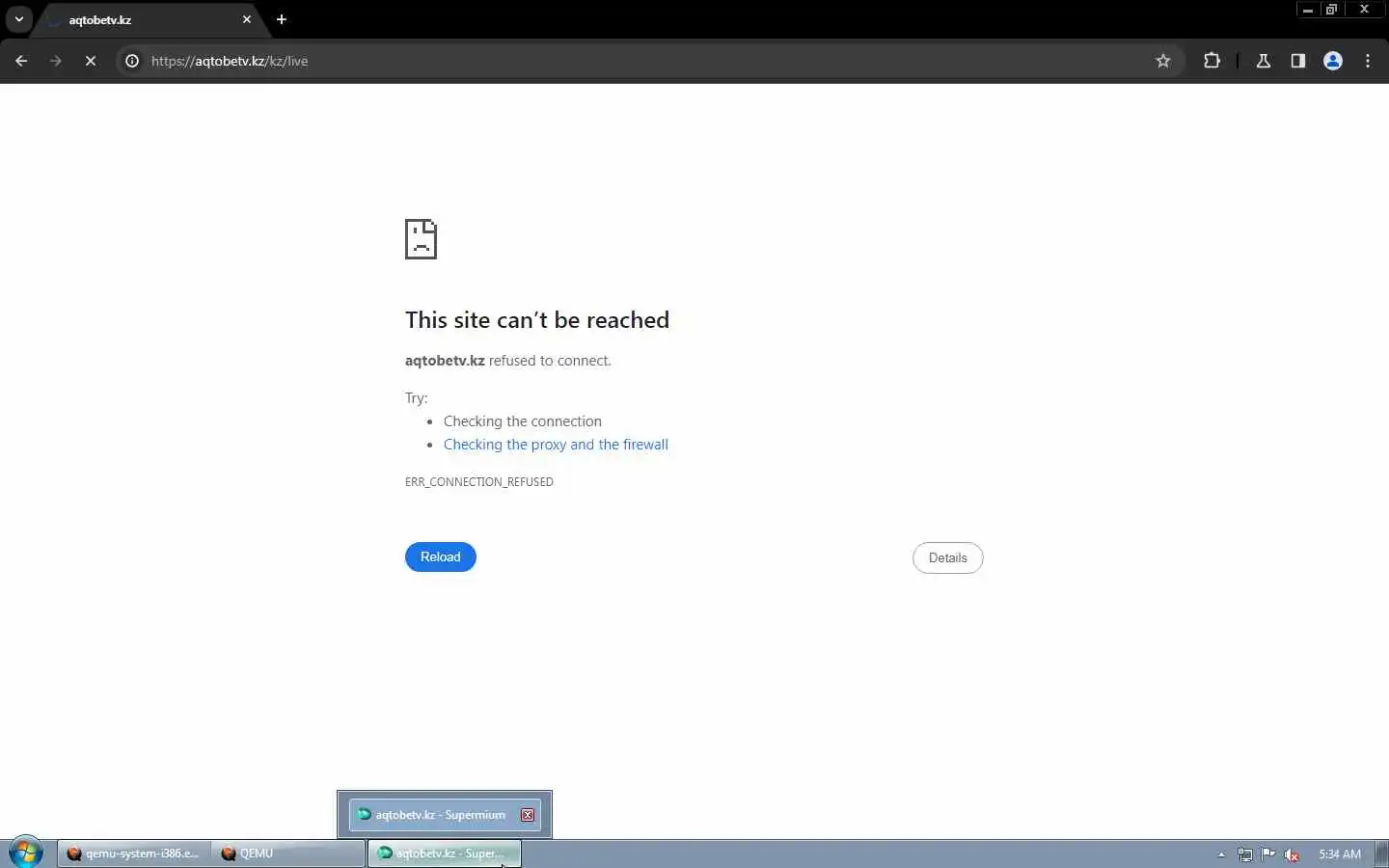1389x868 pixels.
Task: Open a new tab with plus button
Action: pos(282,19)
